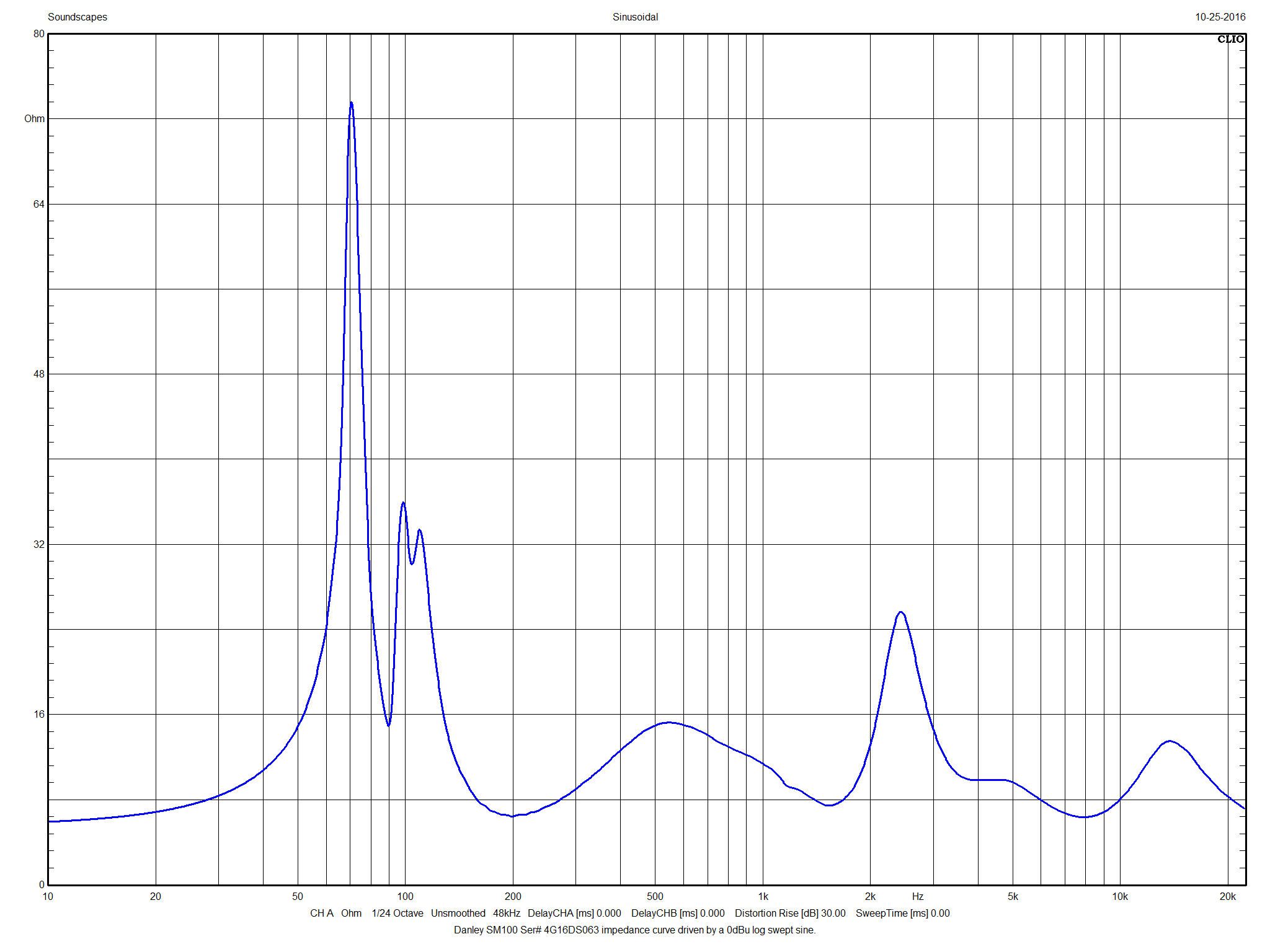Click the CLIO logo in chart corner
This screenshot has width=1270, height=952.
click(1230, 39)
